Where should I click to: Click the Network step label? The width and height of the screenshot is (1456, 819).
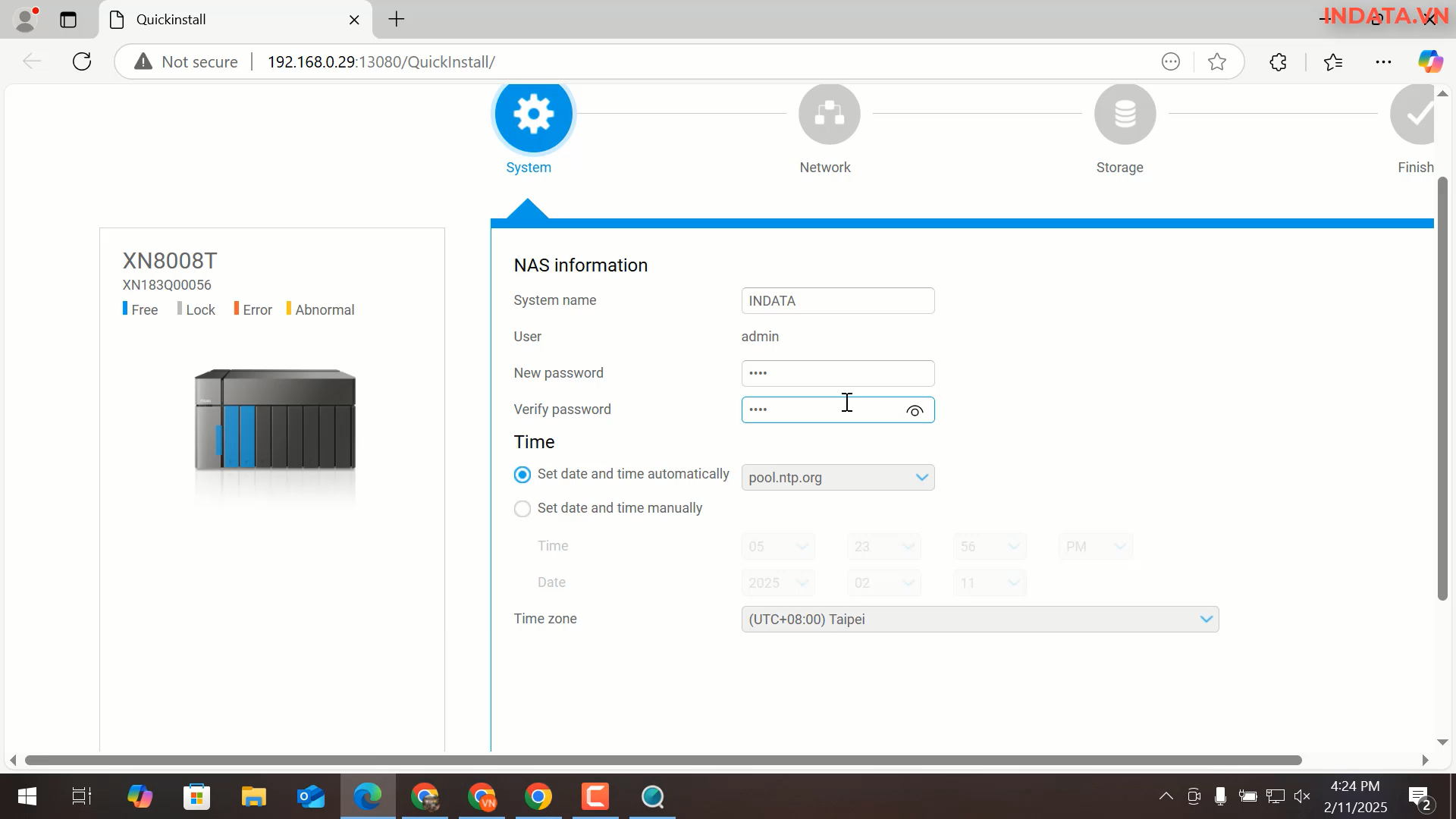point(825,168)
